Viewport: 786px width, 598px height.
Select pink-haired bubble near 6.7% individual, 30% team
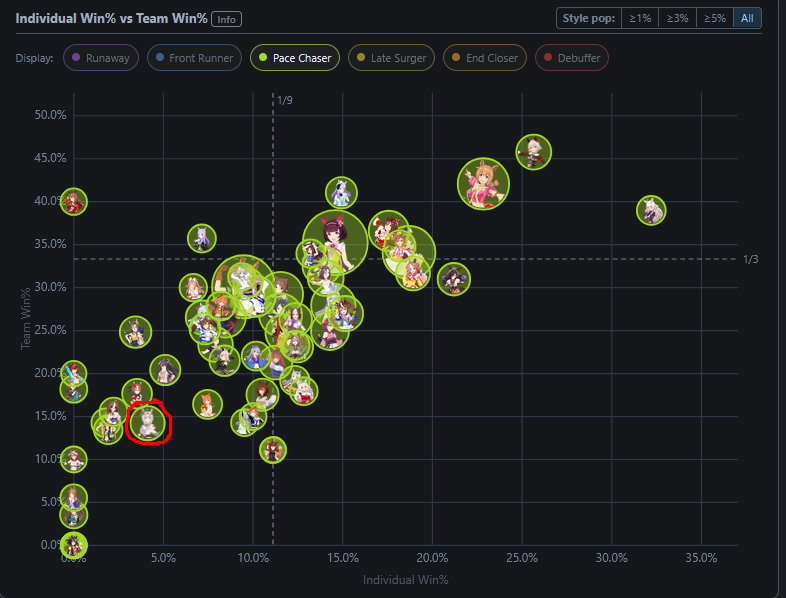click(x=193, y=288)
